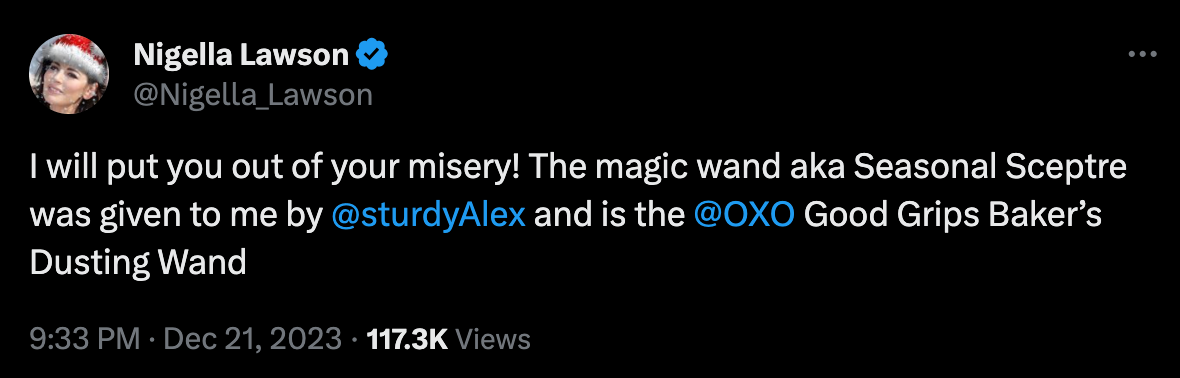Click the words 'Dusting Wand'
1180x378 pixels.
[138, 263]
